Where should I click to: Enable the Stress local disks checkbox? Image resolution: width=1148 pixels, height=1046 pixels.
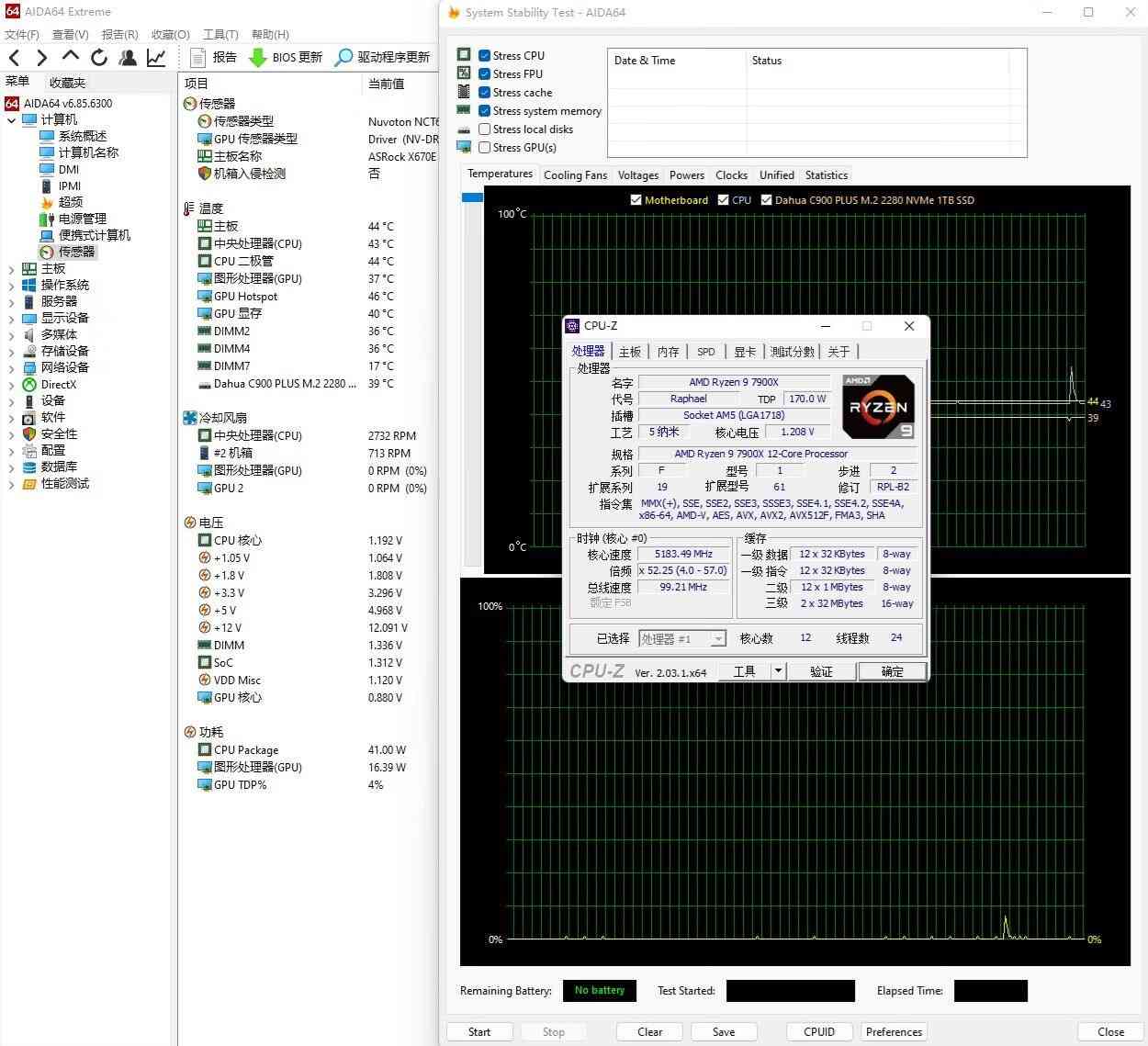tap(485, 129)
